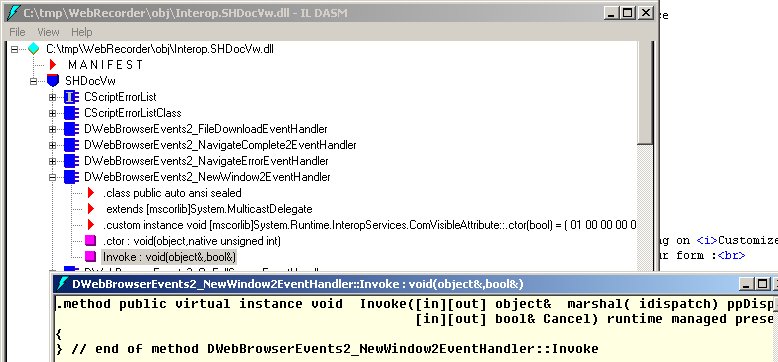Expand the CScriptErrorList interface node
778x362 pixels.
(52, 97)
